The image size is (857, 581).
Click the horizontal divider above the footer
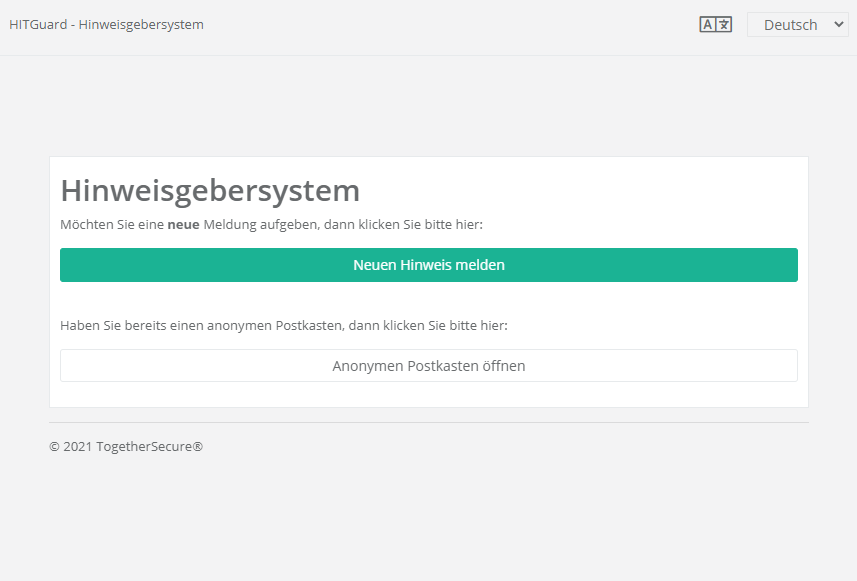(429, 422)
